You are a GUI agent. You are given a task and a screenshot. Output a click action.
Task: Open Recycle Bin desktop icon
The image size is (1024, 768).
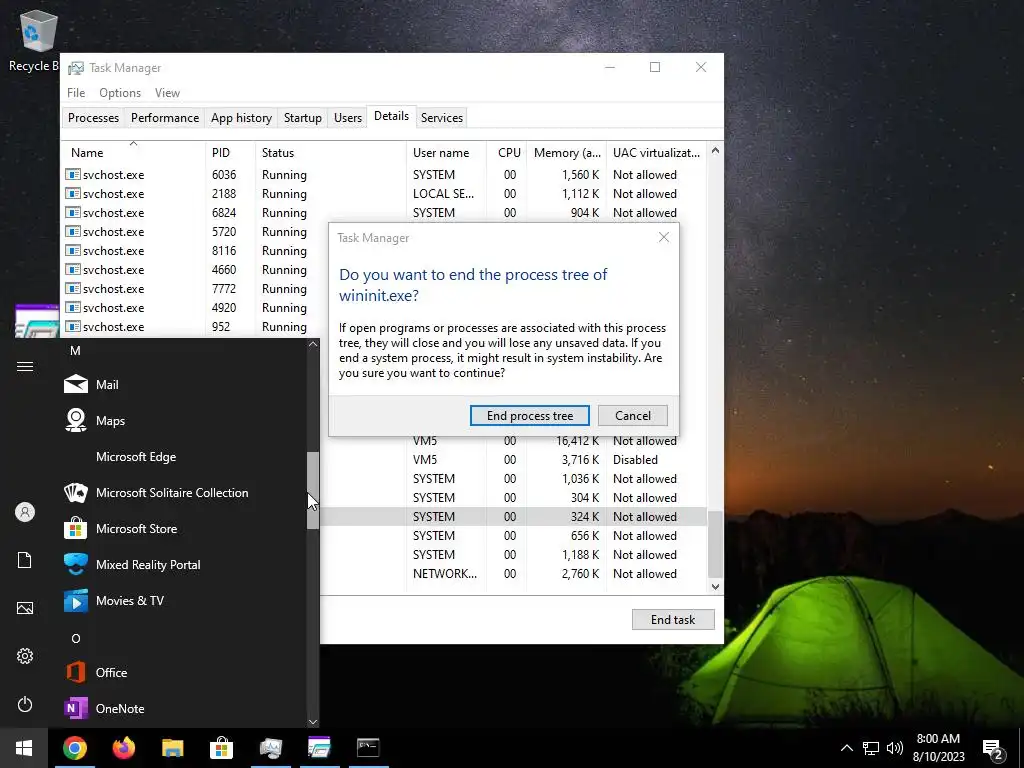tap(34, 40)
